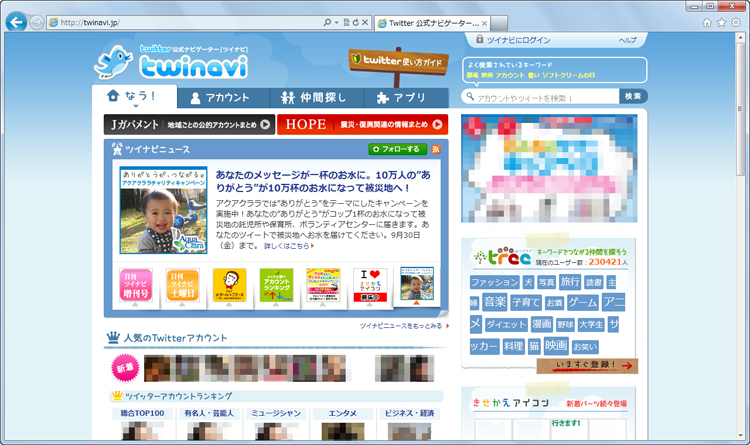750x445 pixels.
Task: Select the 総合TOP100 ranking tab
Action: click(x=143, y=413)
